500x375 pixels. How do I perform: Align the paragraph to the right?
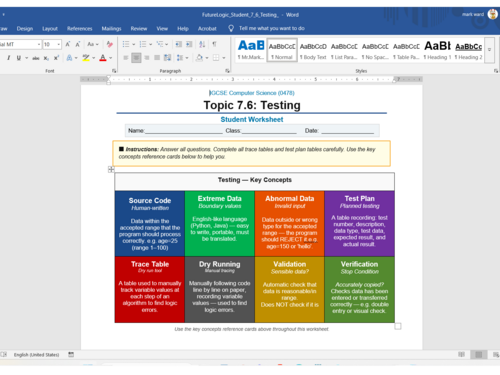tap(147, 58)
